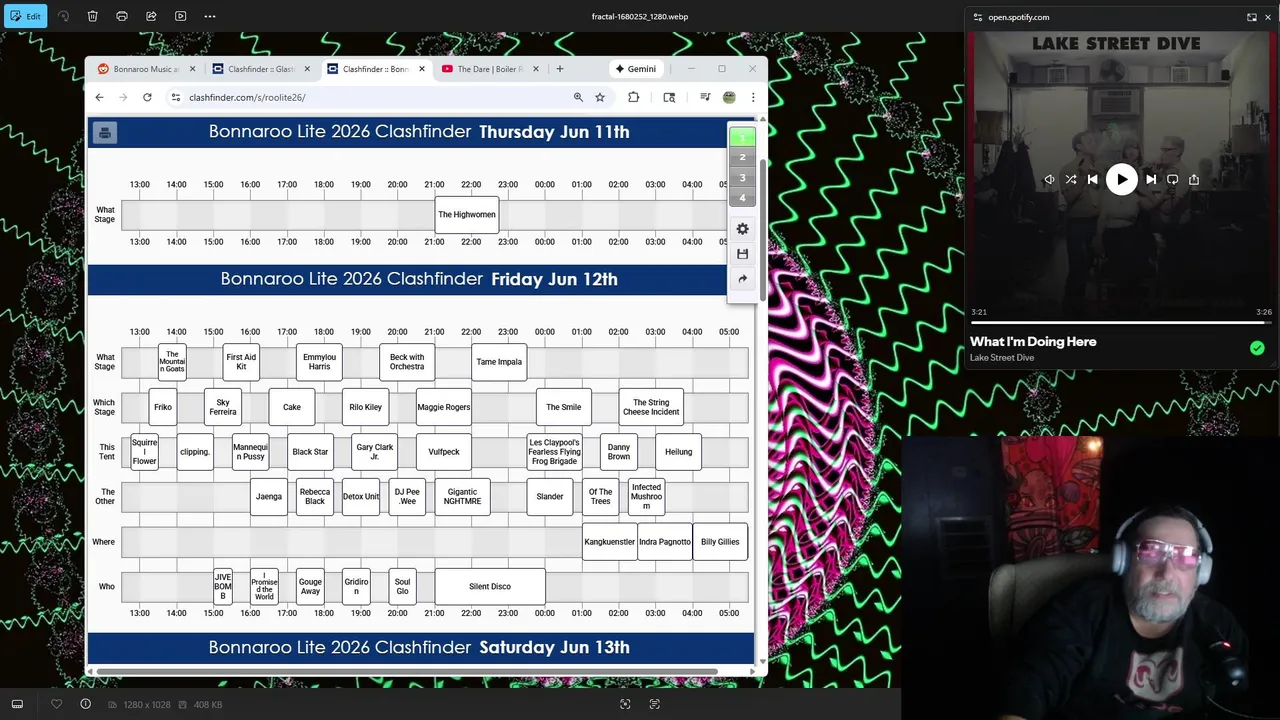Select the active Clashfinder Bonnaroo tab

pos(375,69)
